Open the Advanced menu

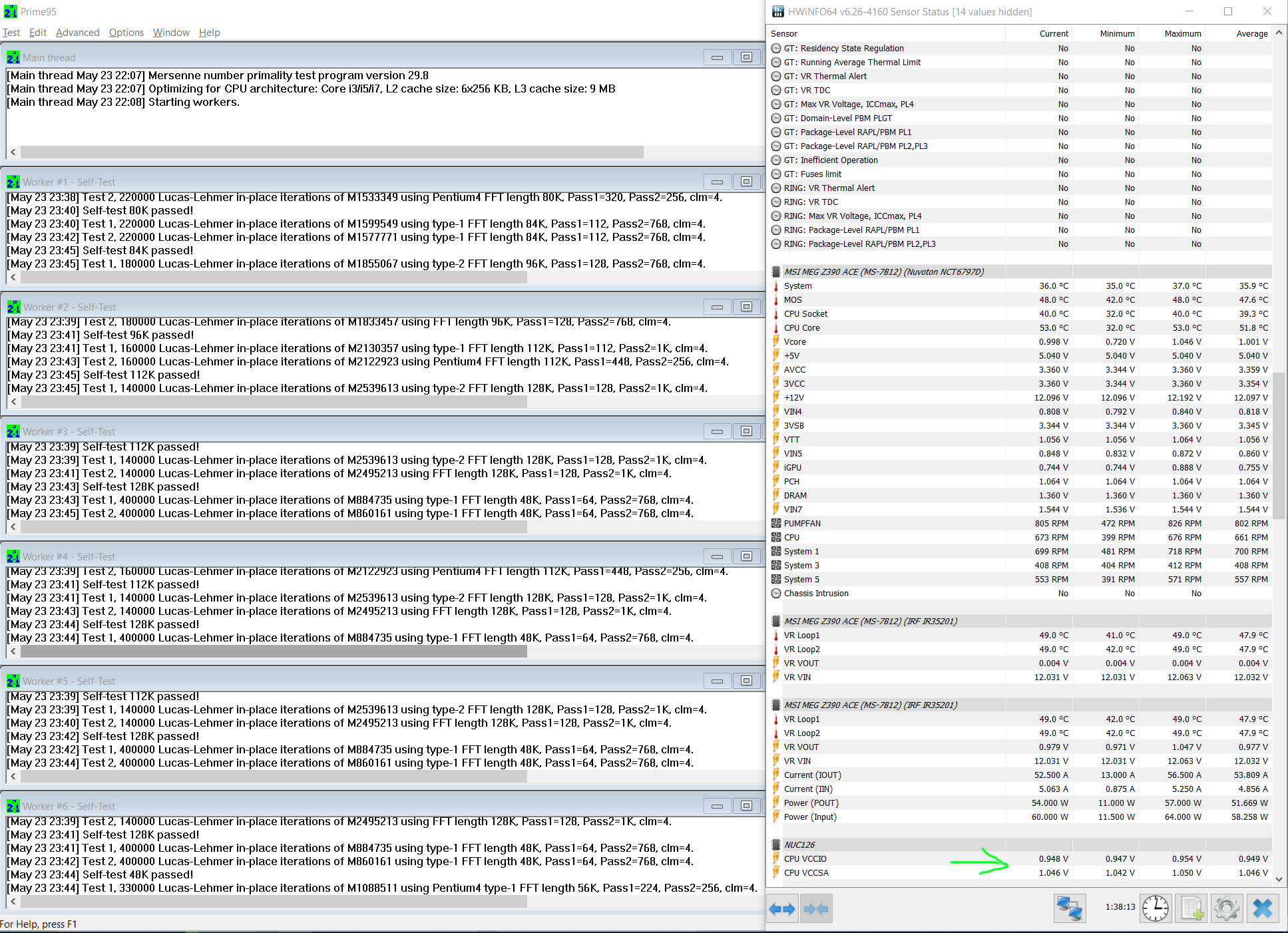pos(77,33)
